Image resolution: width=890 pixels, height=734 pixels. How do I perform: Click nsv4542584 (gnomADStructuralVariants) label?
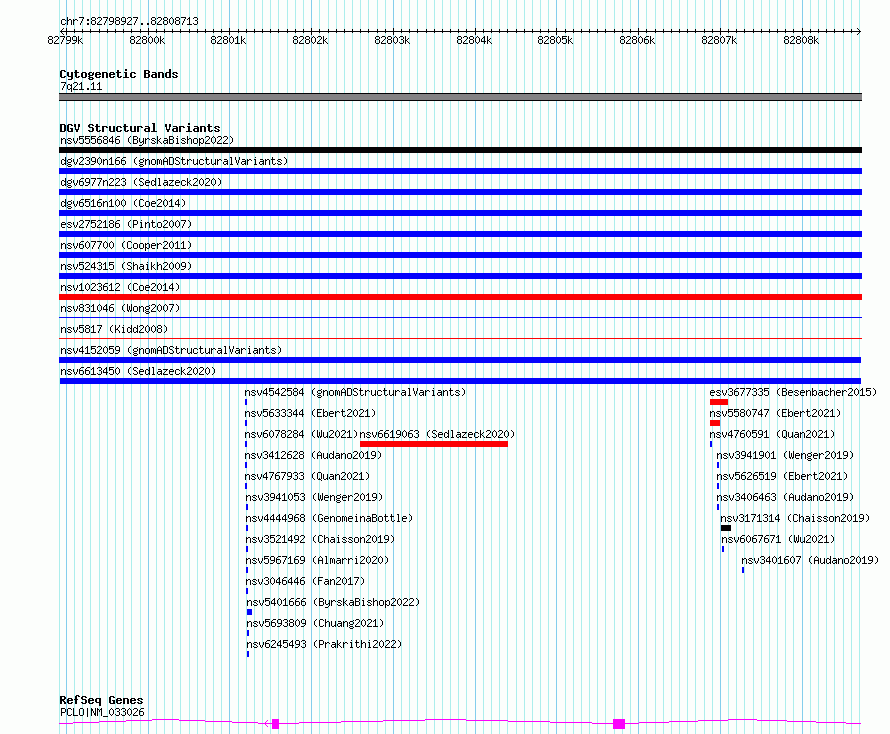pos(355,392)
